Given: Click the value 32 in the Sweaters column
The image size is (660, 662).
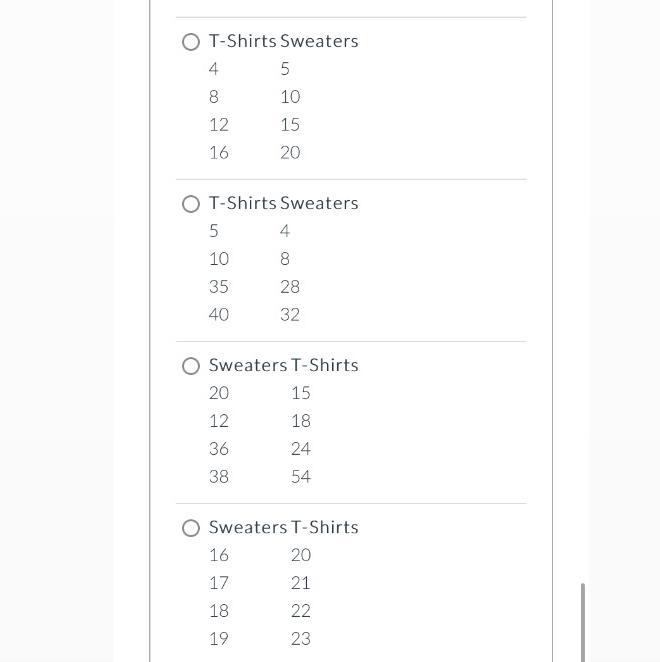Looking at the screenshot, I should coord(290,315).
